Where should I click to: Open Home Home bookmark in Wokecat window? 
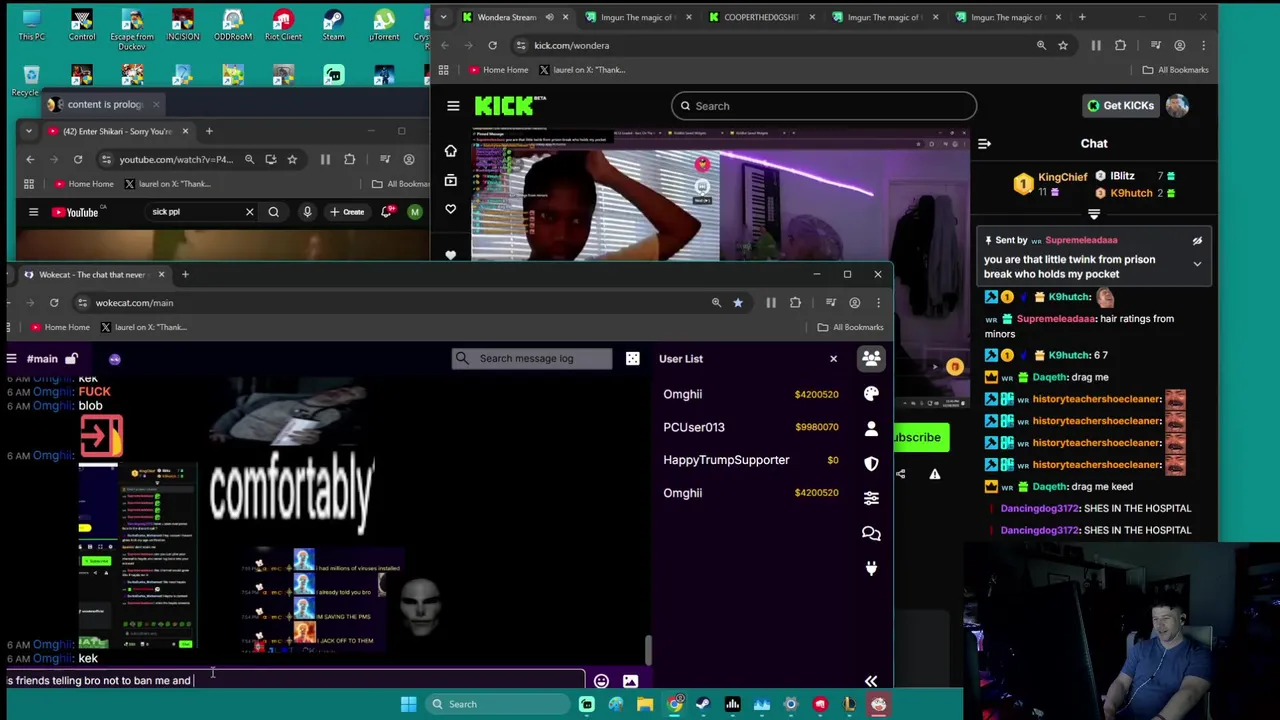tap(60, 327)
